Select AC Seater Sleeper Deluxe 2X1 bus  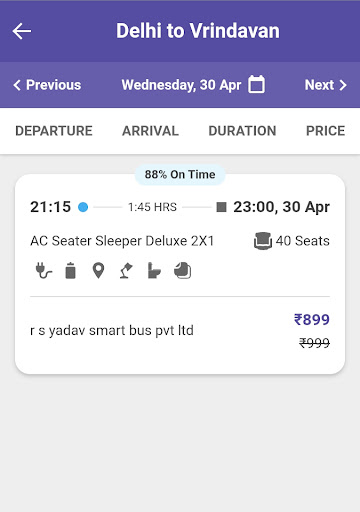point(122,241)
